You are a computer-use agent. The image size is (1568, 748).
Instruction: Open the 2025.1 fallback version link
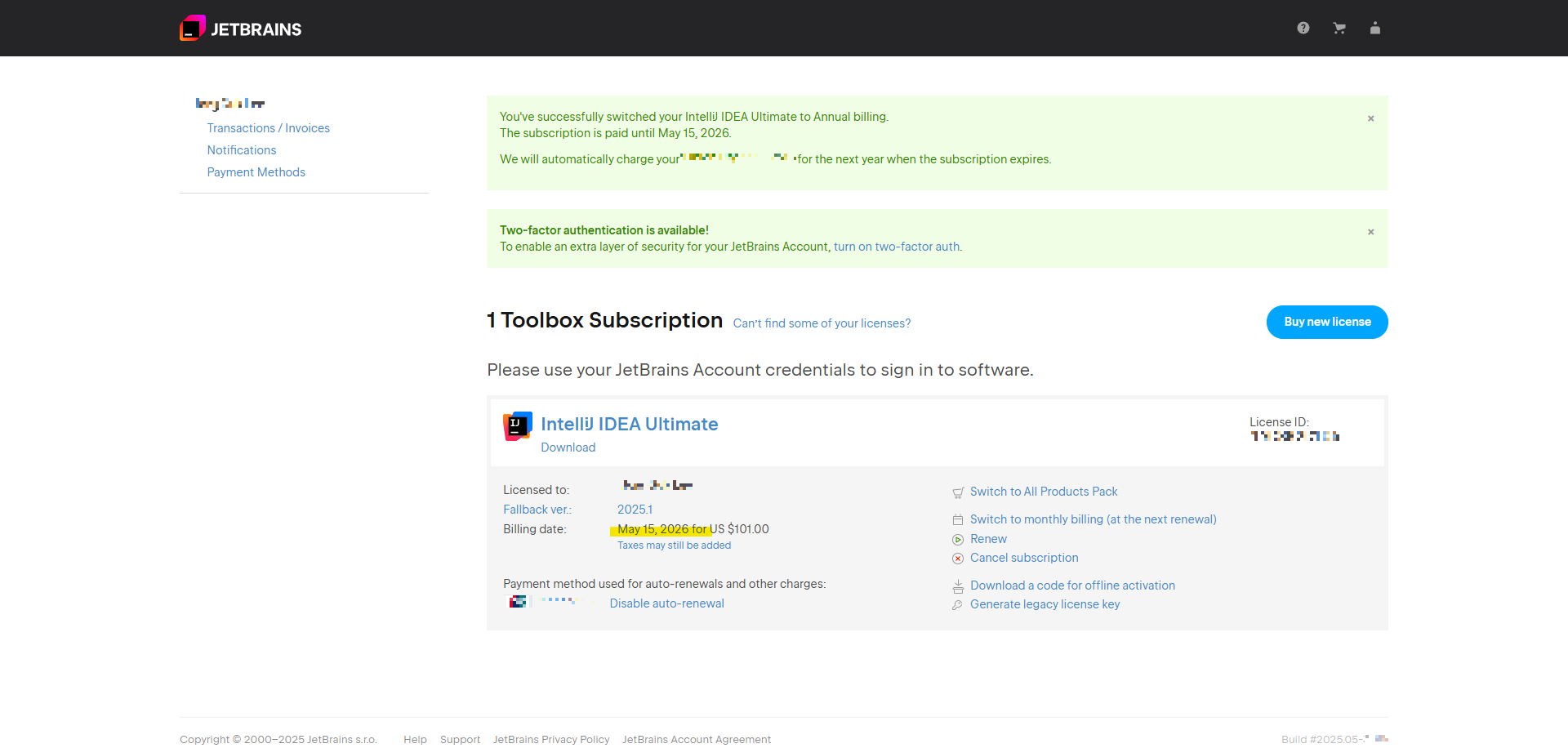(635, 510)
